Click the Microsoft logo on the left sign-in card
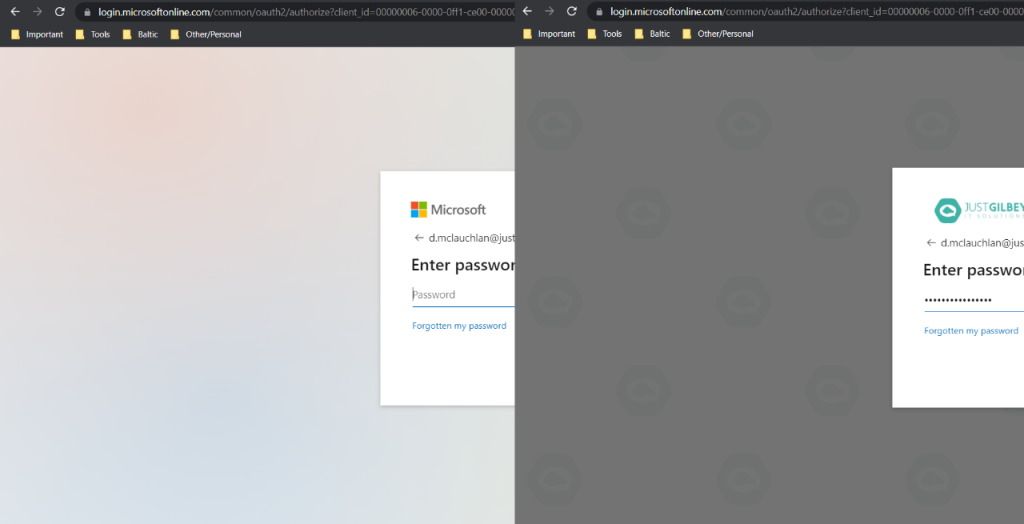Viewport: 1024px width, 524px height. click(x=448, y=210)
